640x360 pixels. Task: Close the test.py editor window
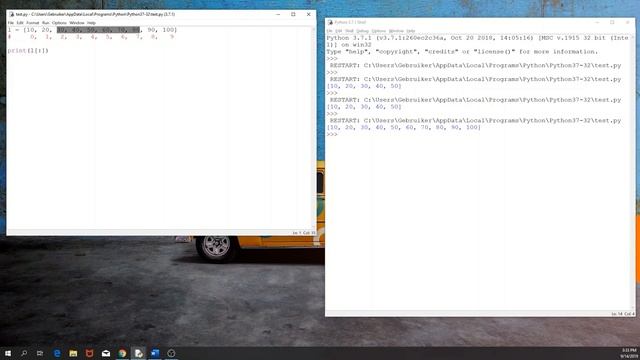309,14
